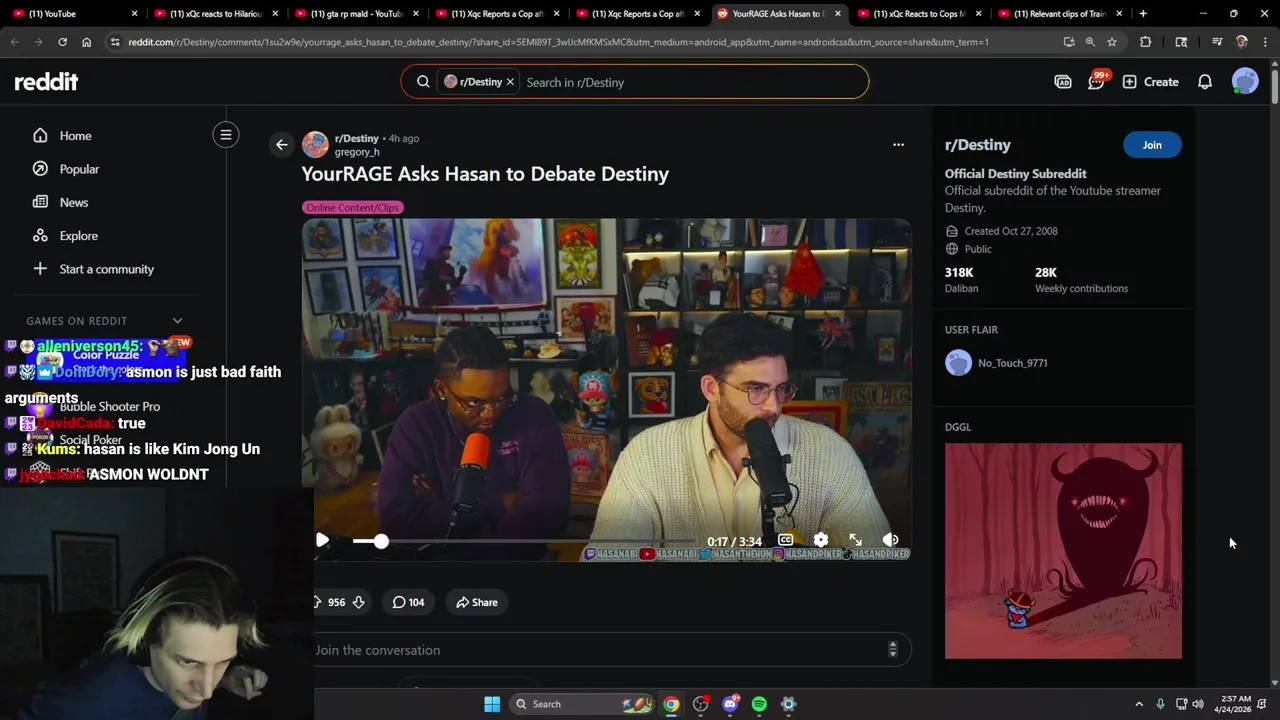The image size is (1280, 720).
Task: Seek using the video progress slider
Action: (526, 541)
